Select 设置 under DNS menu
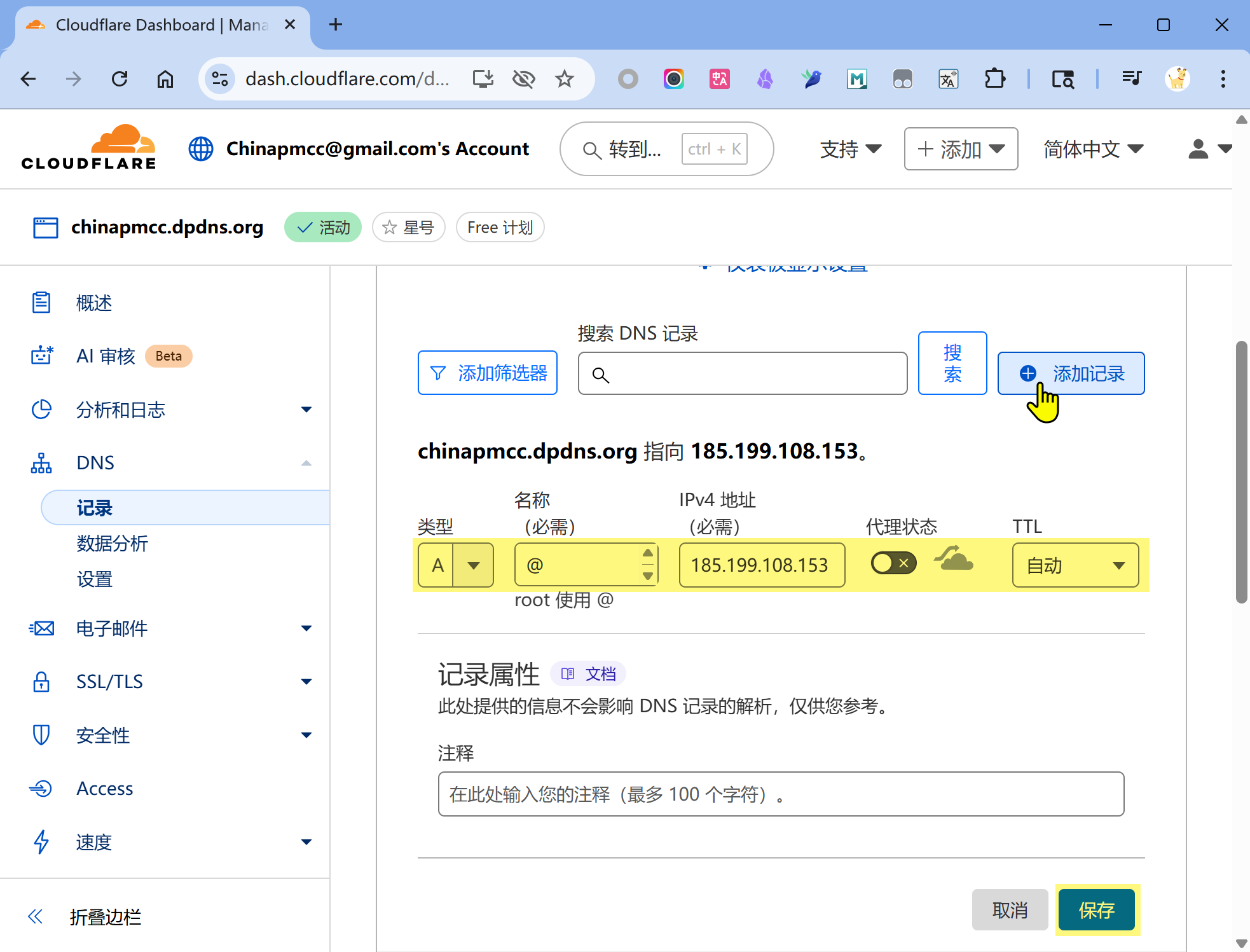Viewport: 1250px width, 952px height. click(x=94, y=579)
